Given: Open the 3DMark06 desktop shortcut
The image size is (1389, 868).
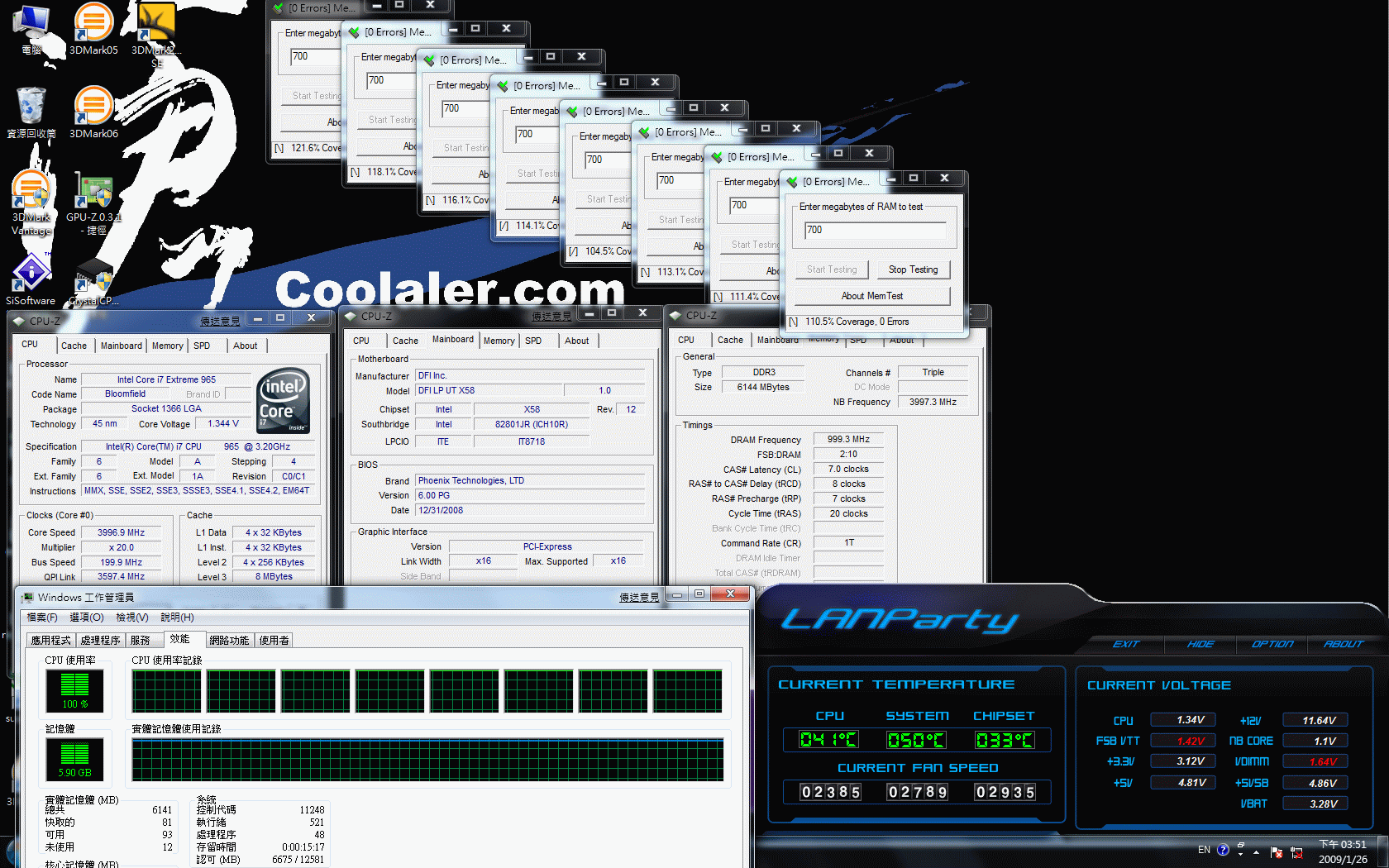Looking at the screenshot, I should [93, 112].
